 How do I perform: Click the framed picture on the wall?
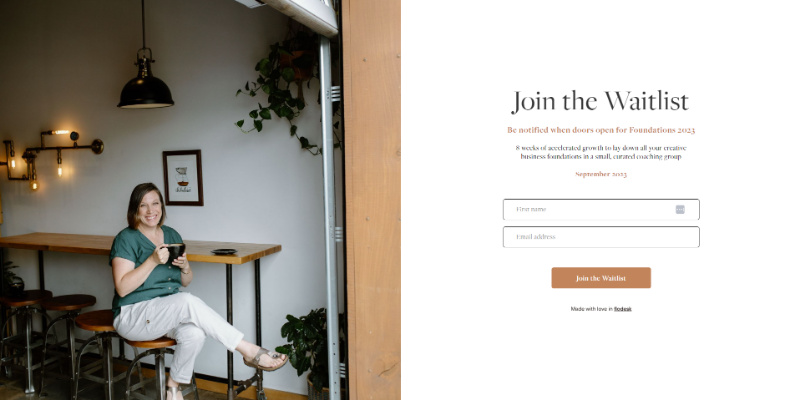(183, 178)
